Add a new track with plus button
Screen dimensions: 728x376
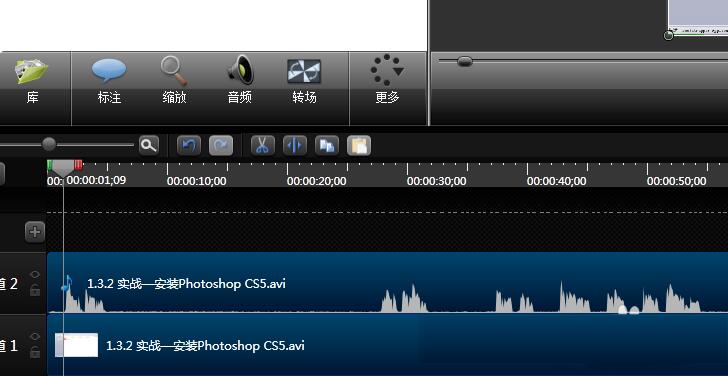tap(35, 232)
